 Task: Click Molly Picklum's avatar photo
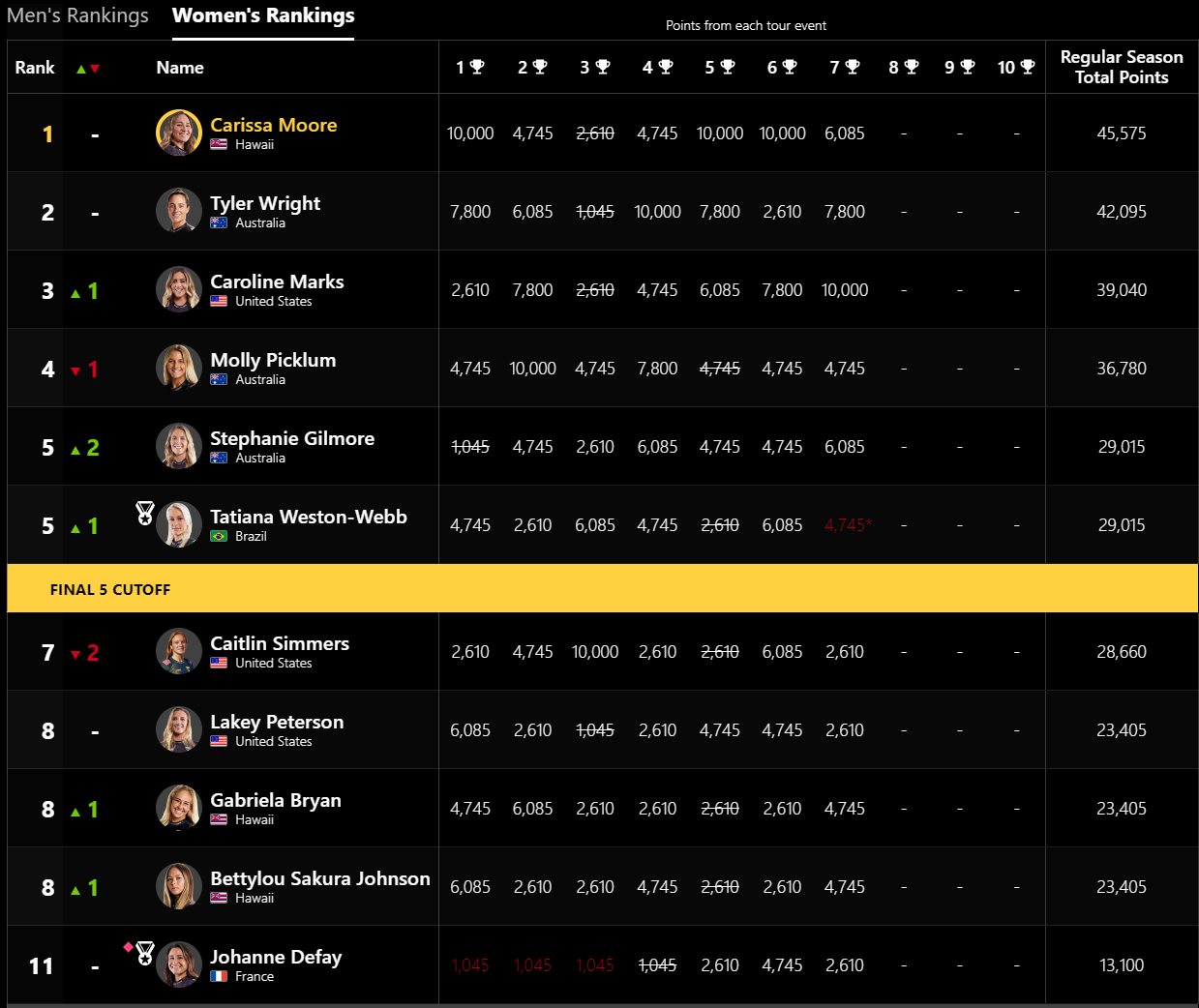point(179,368)
